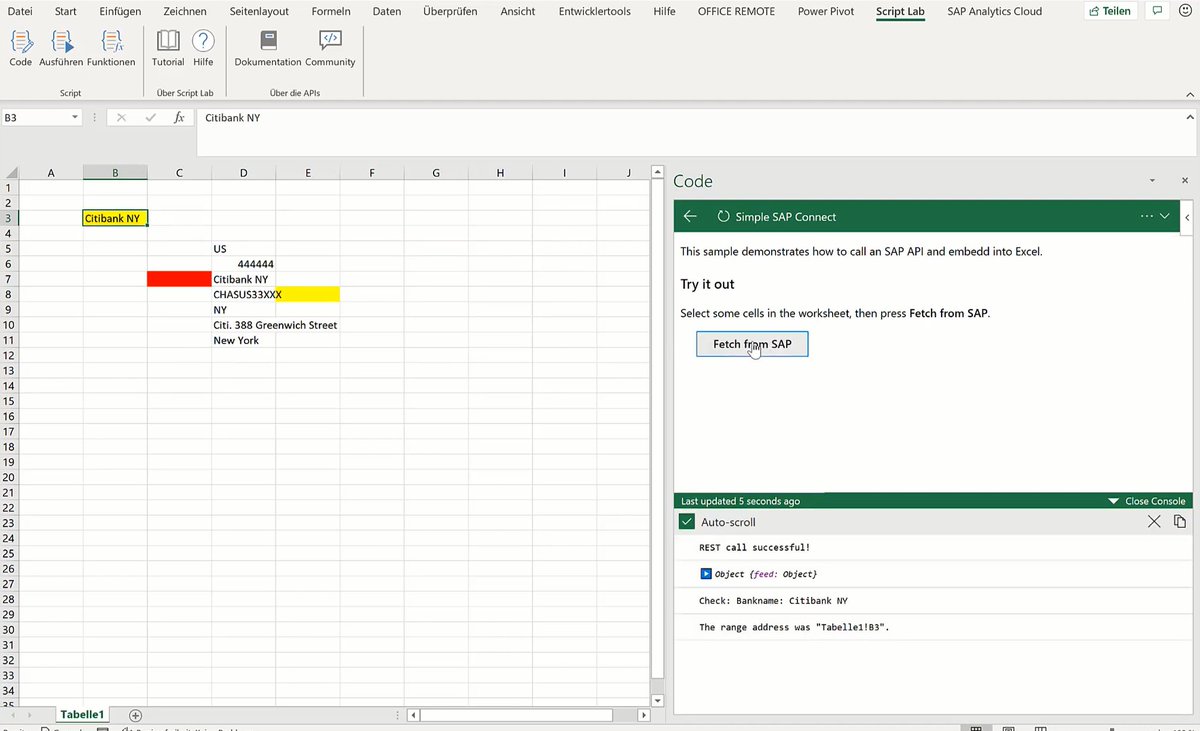Collapse the ribbon with the chevron
This screenshot has height=731, width=1200.
[1190, 93]
